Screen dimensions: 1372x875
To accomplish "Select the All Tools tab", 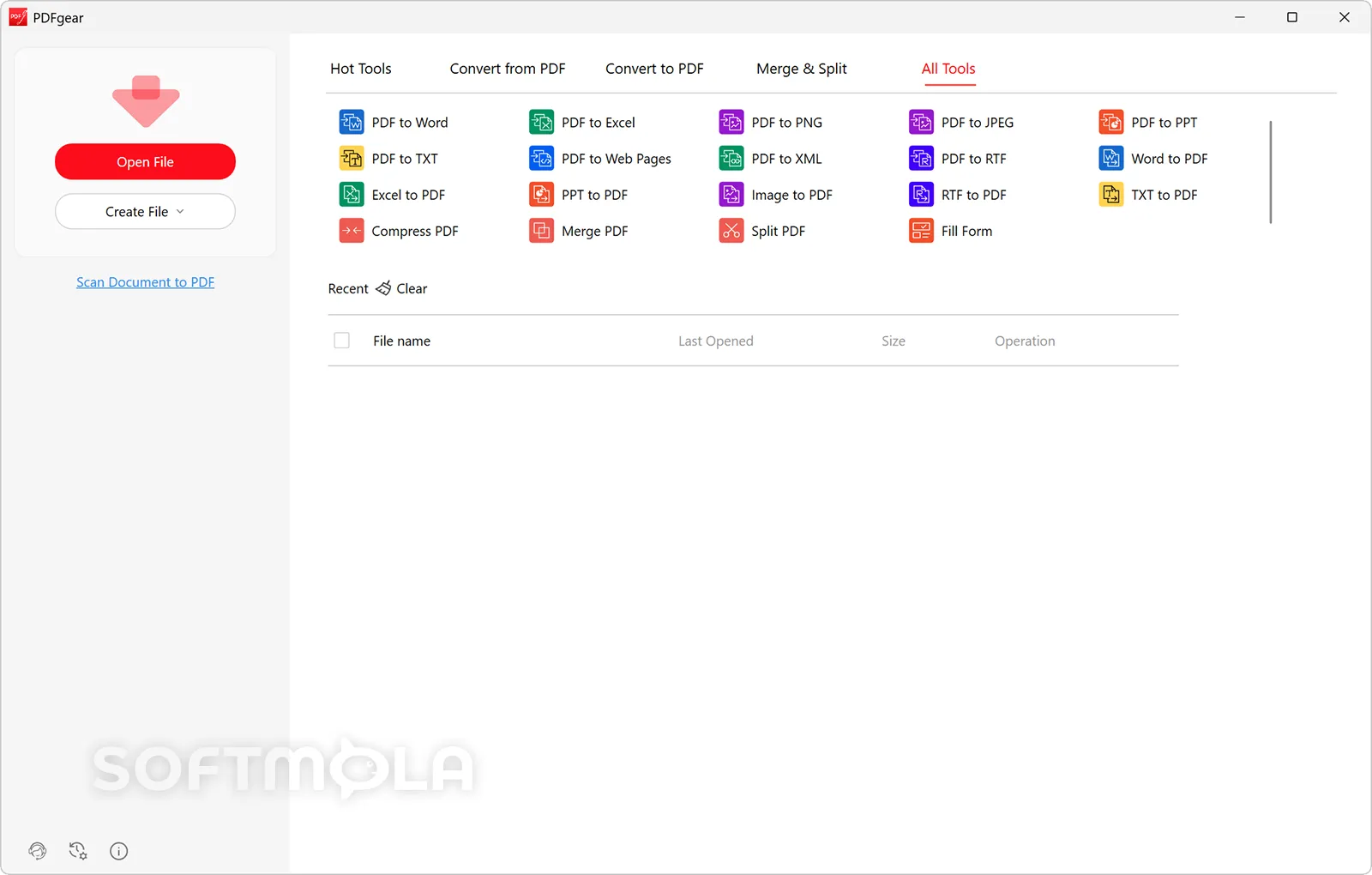I will (x=948, y=69).
